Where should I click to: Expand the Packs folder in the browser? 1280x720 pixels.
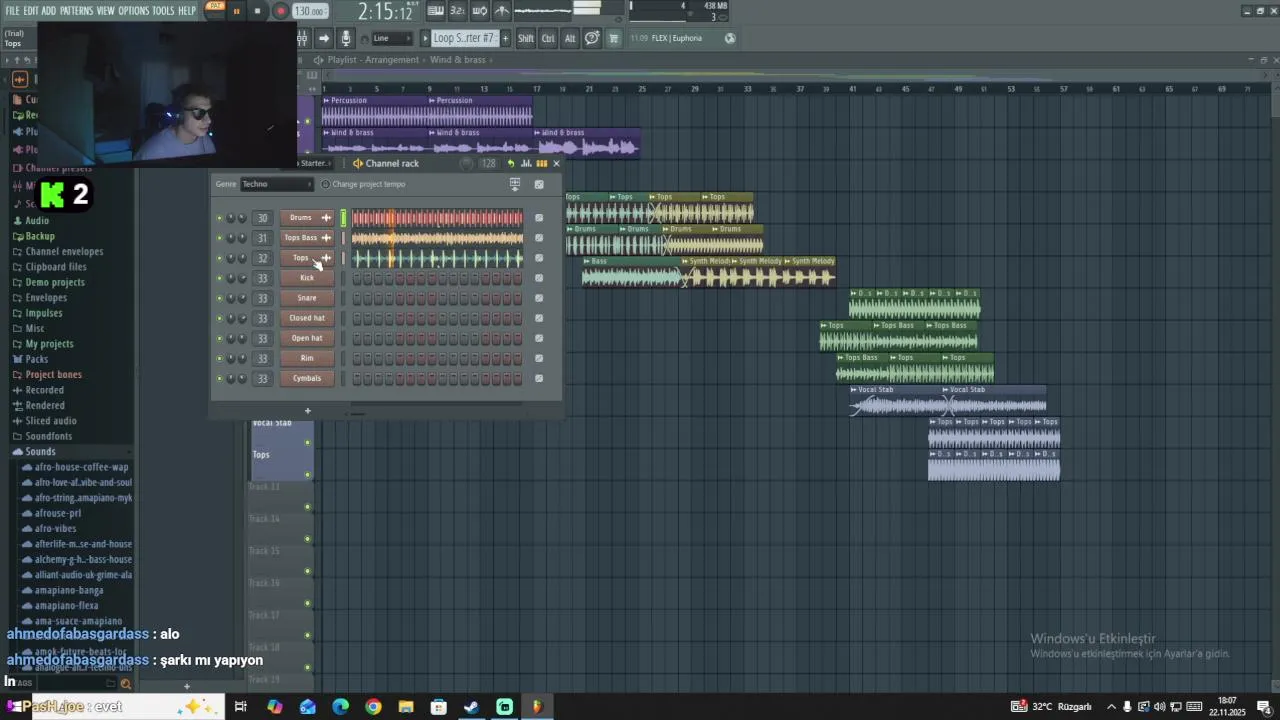pos(36,359)
